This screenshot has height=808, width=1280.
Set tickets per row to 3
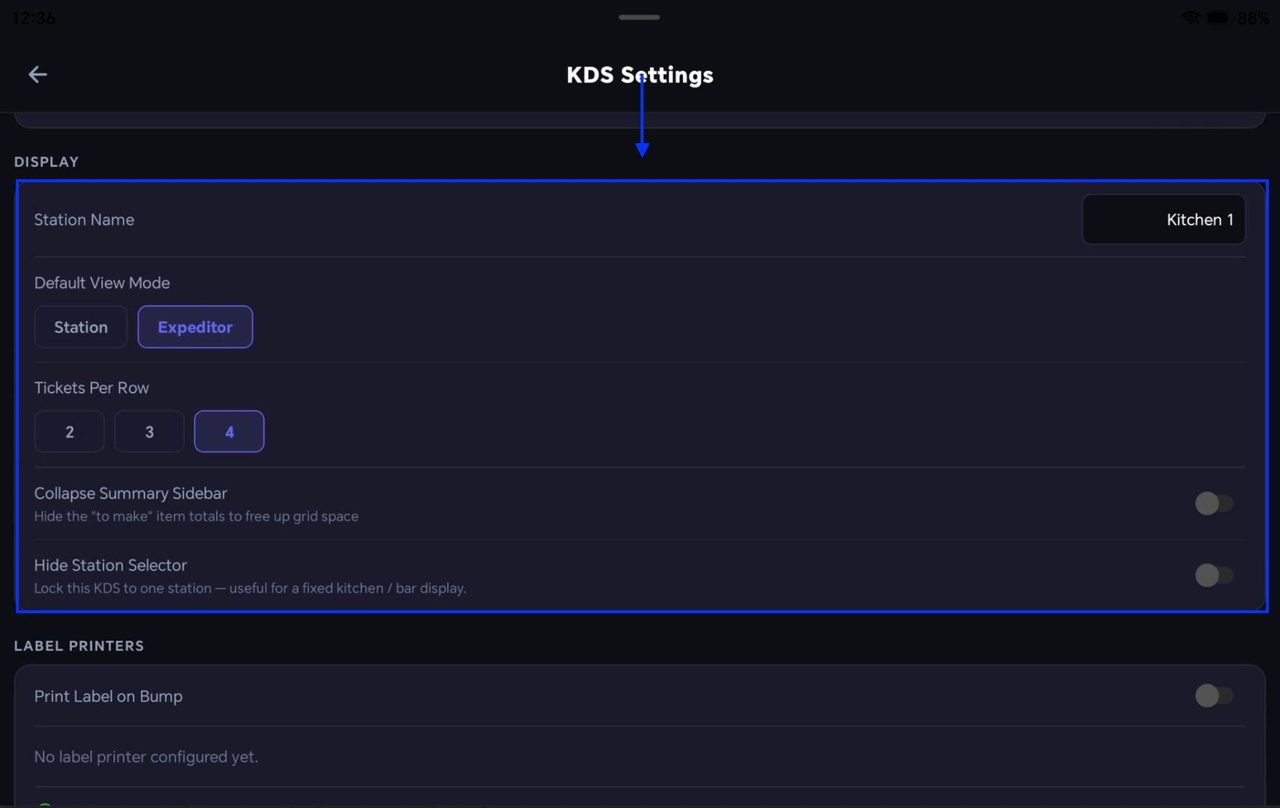(x=149, y=432)
